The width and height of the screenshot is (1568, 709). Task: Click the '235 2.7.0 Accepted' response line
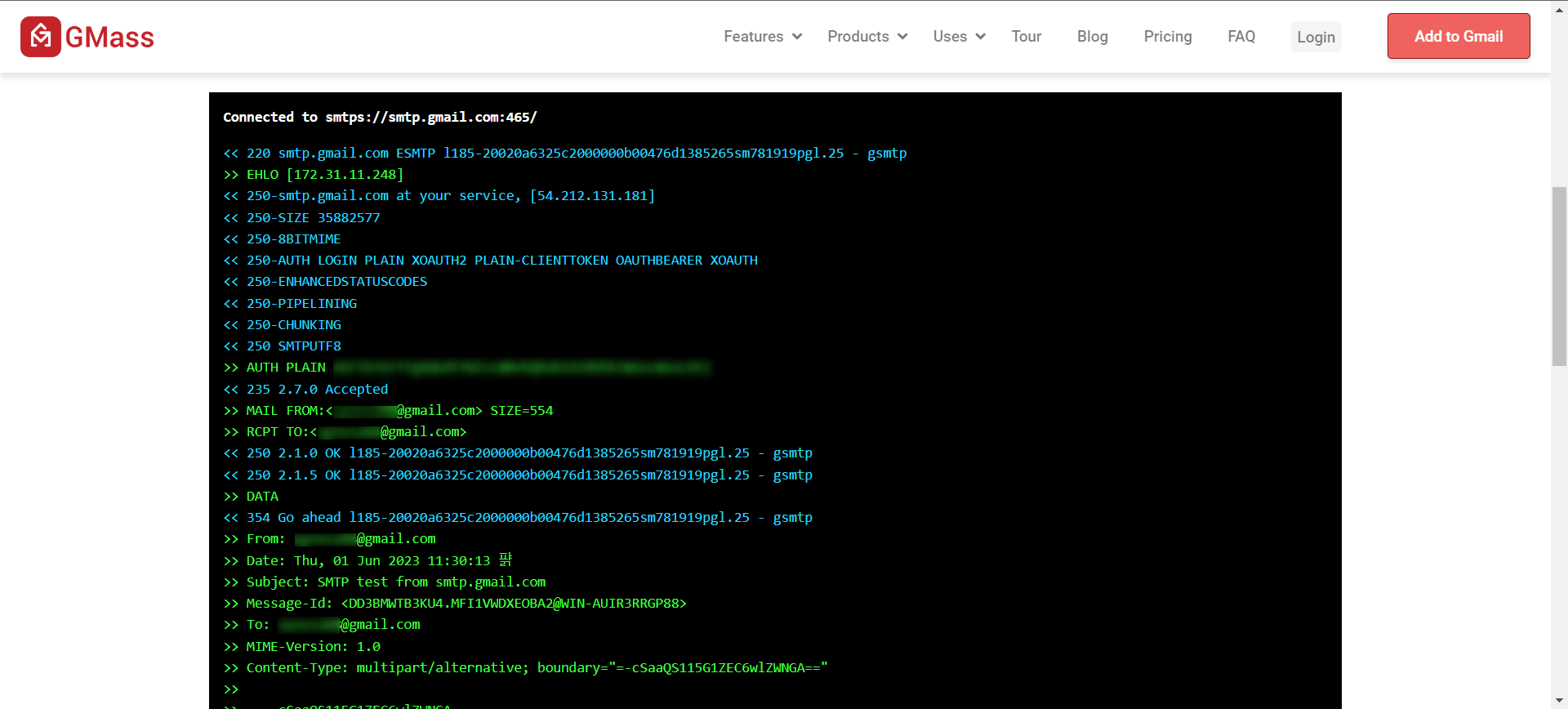coord(317,390)
